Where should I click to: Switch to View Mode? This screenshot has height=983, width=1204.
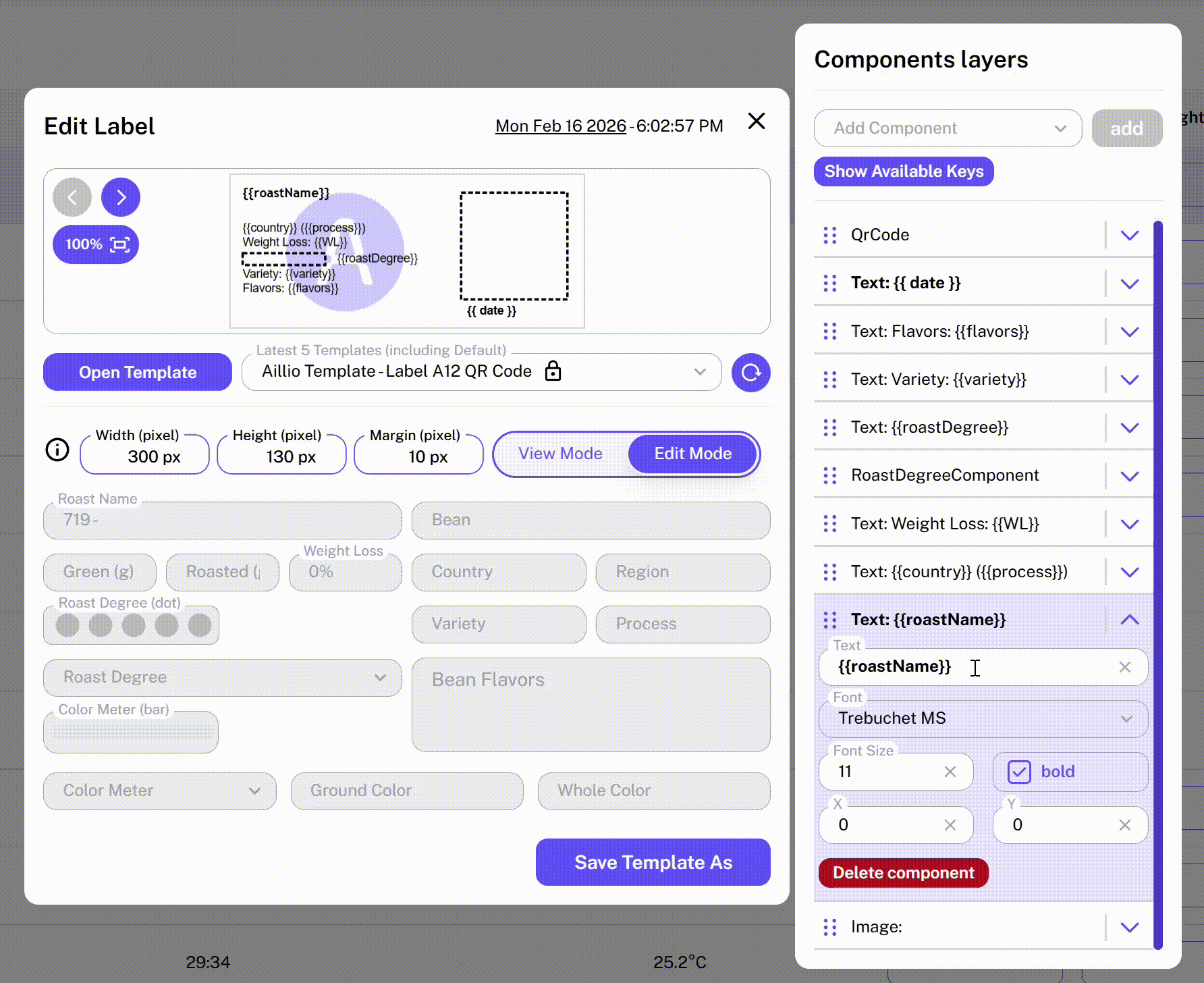point(560,454)
